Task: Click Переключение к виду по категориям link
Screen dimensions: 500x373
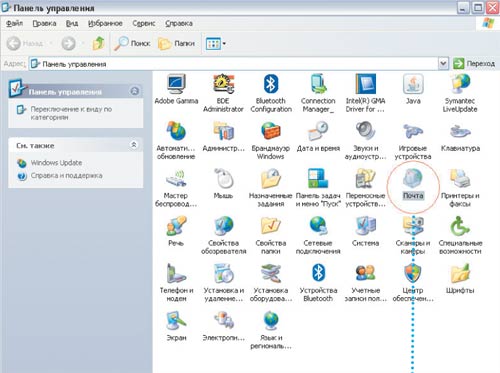Action: point(71,113)
